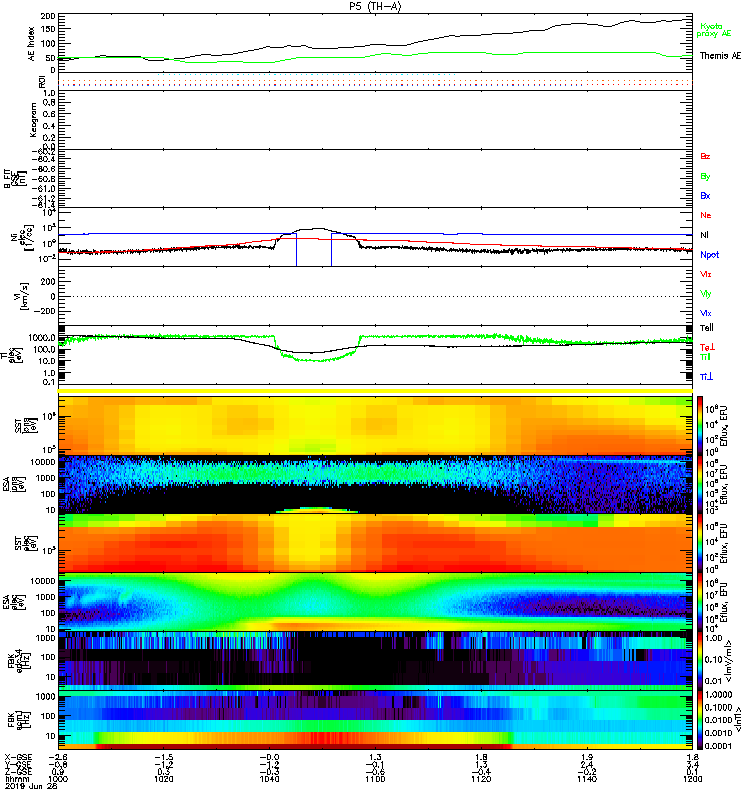This screenshot has height=800, width=750.
Task: Click the time label 1120 on bottom axis
Action: (481, 779)
